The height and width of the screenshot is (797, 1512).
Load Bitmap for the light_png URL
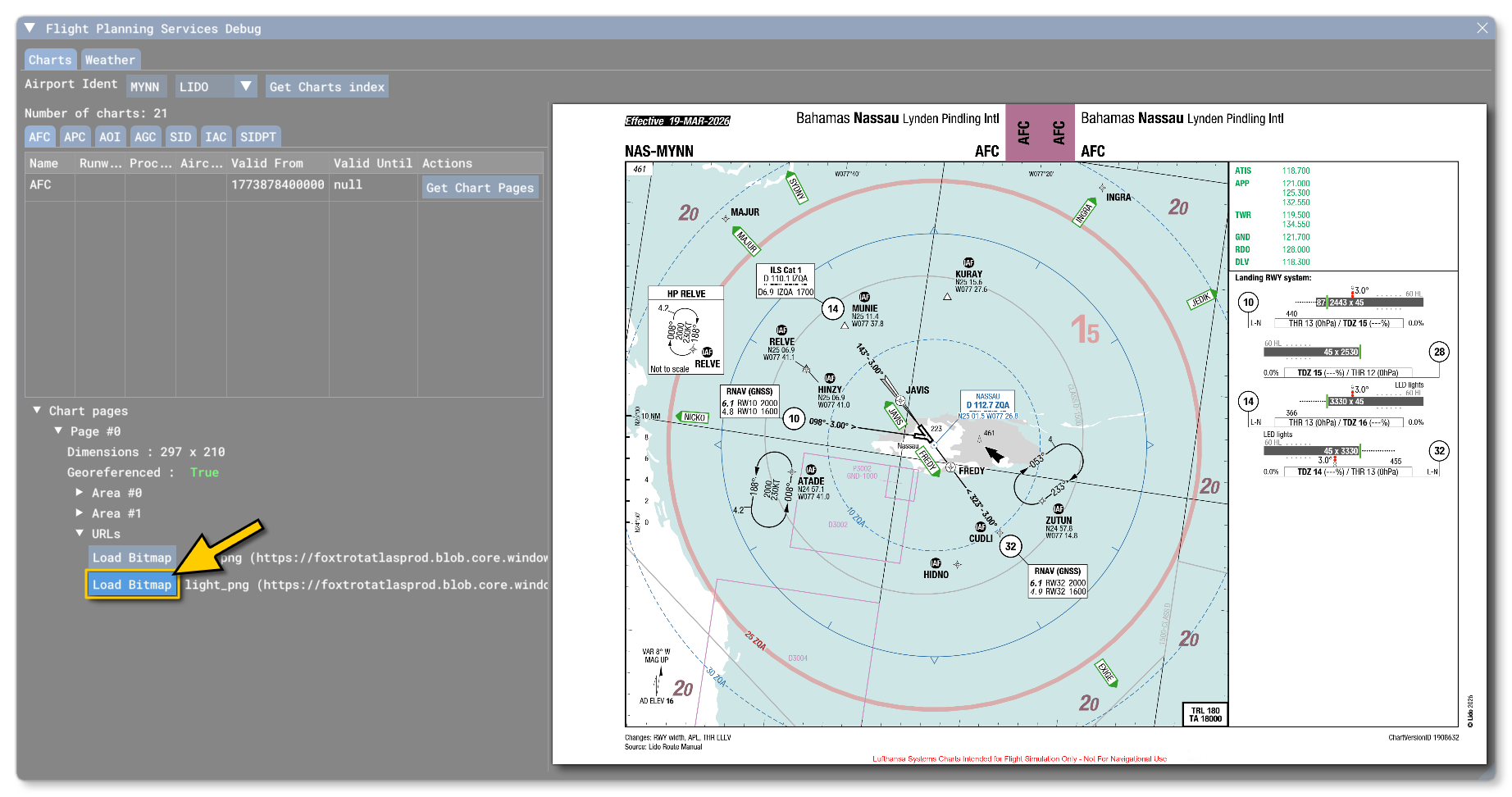132,585
